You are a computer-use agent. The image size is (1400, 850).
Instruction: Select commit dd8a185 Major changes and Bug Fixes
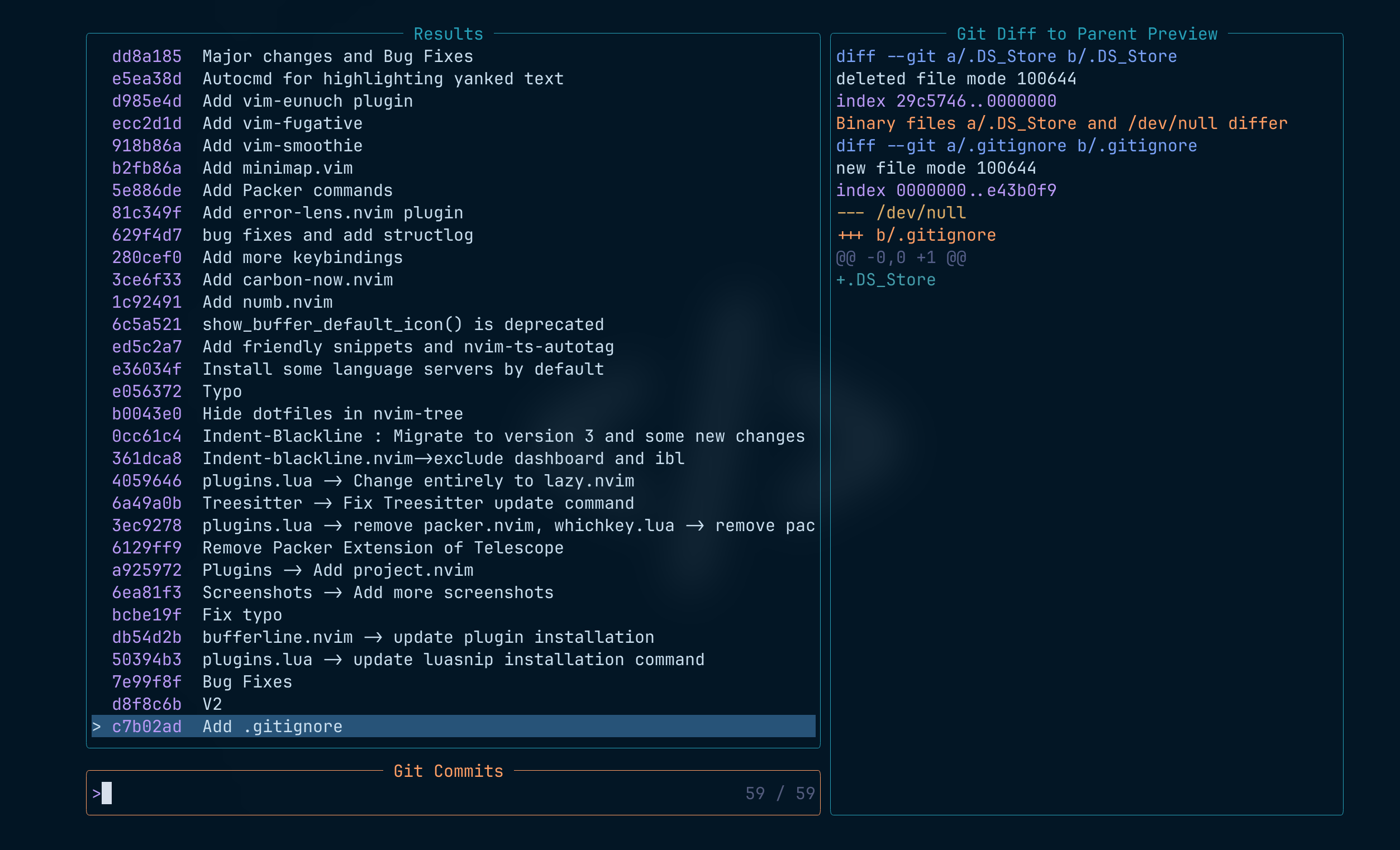tap(337, 56)
